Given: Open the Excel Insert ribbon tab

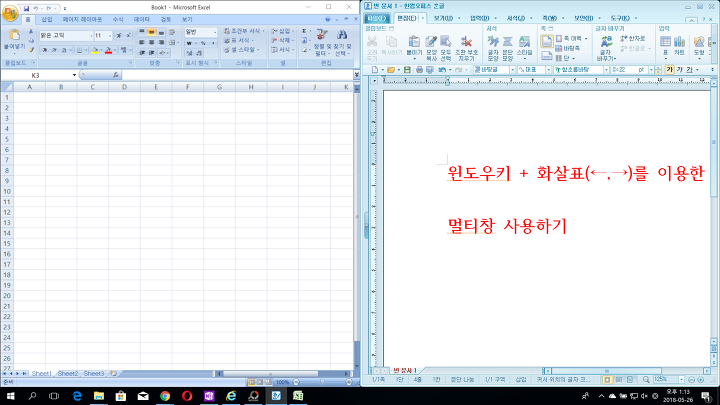Looking at the screenshot, I should coord(47,20).
